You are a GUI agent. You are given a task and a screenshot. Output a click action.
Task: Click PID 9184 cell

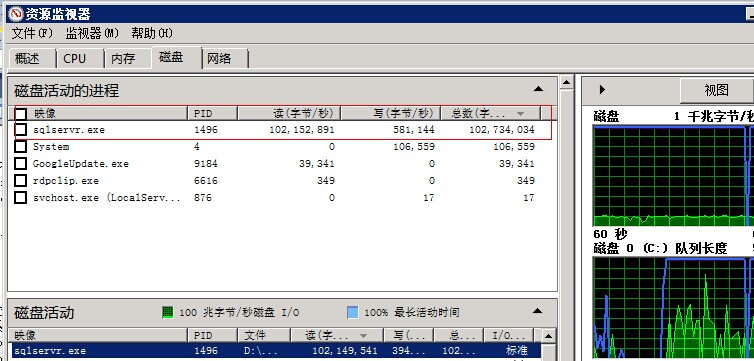point(206,164)
